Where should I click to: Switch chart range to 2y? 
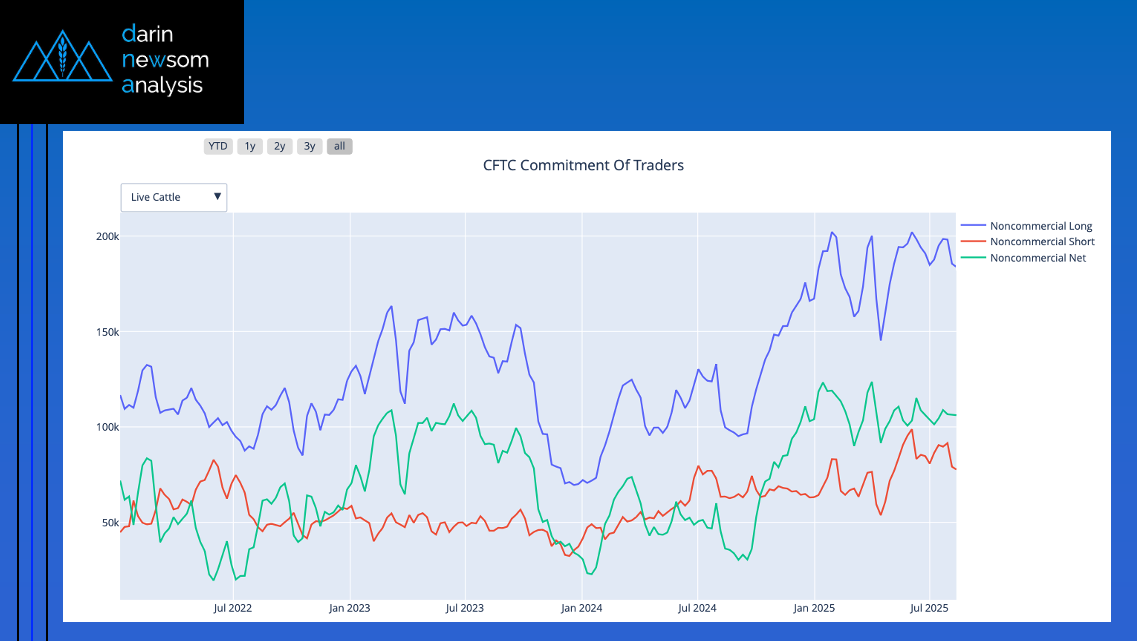[x=280, y=146]
